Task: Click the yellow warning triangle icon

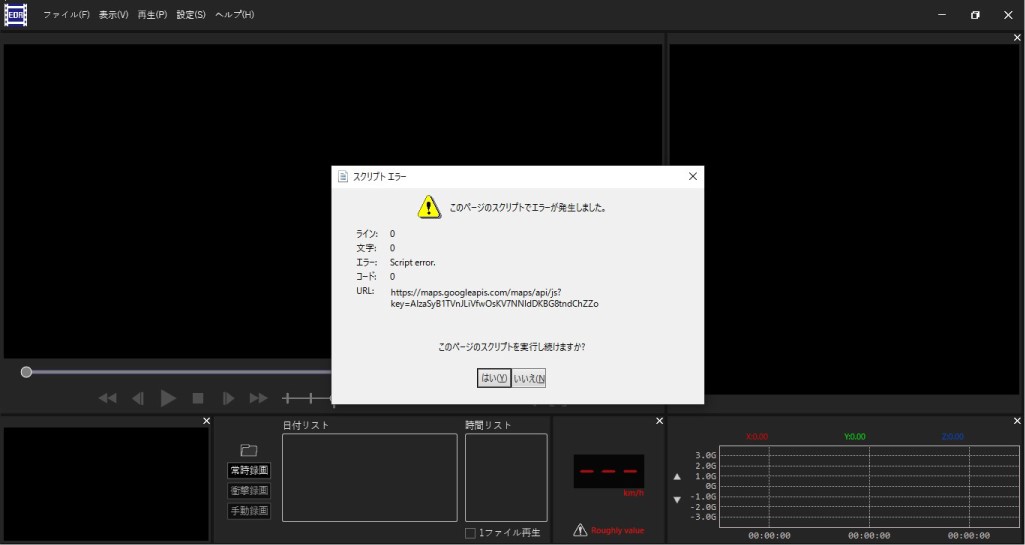Action: click(x=429, y=206)
